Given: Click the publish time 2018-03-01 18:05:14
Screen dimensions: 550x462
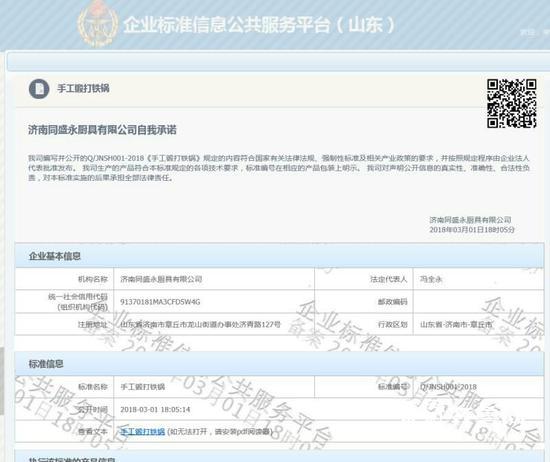Looking at the screenshot, I should (155, 409).
